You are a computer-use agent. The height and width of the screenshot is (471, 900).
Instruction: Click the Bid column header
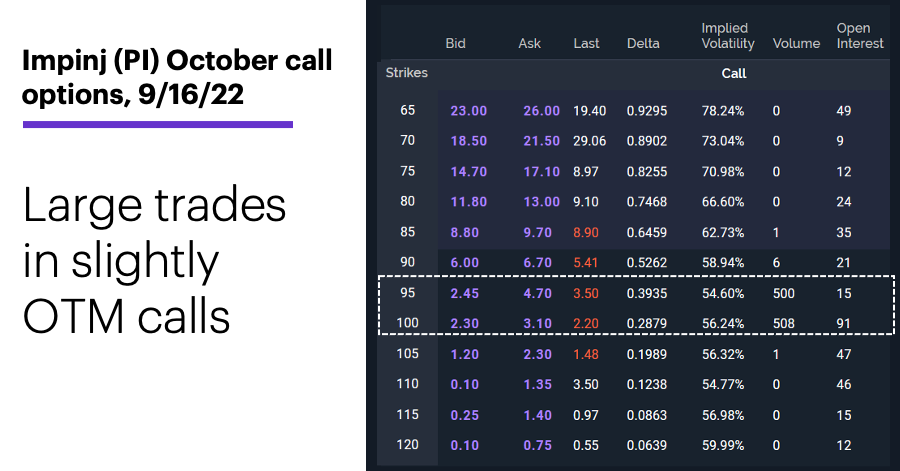(455, 44)
